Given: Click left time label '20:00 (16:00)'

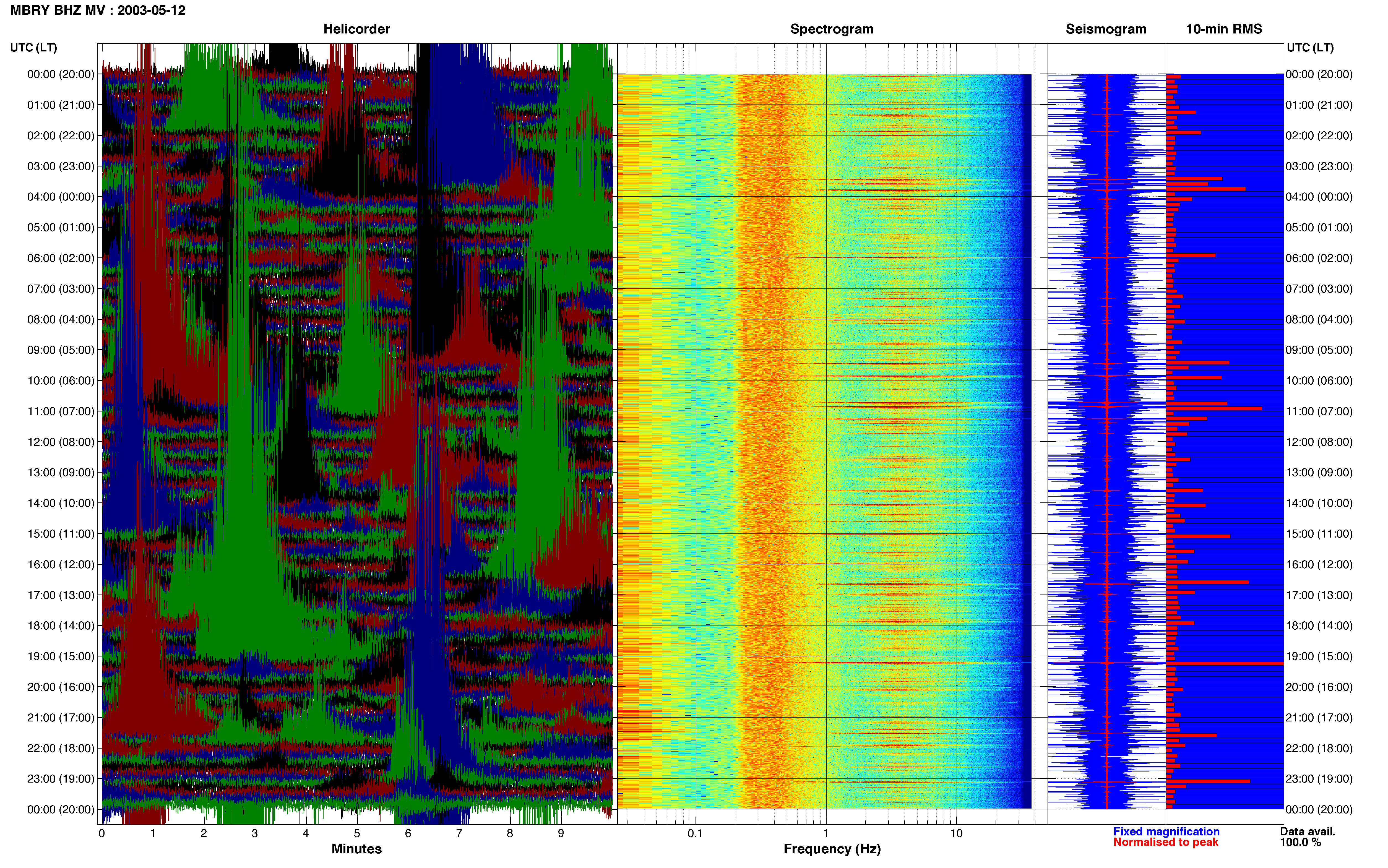Looking at the screenshot, I should pyautogui.click(x=61, y=687).
